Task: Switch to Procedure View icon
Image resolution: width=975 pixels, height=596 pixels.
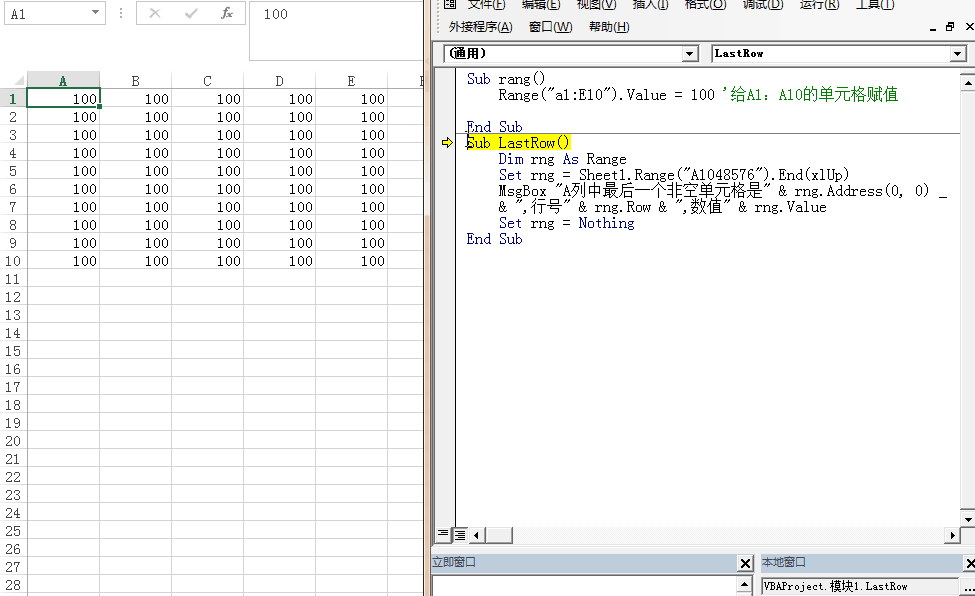Action: (x=443, y=534)
